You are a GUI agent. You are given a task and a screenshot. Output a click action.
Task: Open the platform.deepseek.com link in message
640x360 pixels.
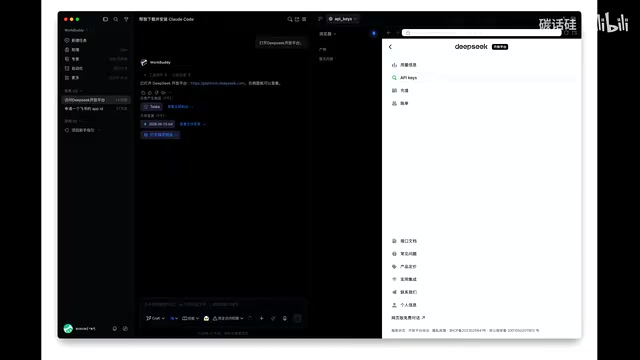pos(218,83)
